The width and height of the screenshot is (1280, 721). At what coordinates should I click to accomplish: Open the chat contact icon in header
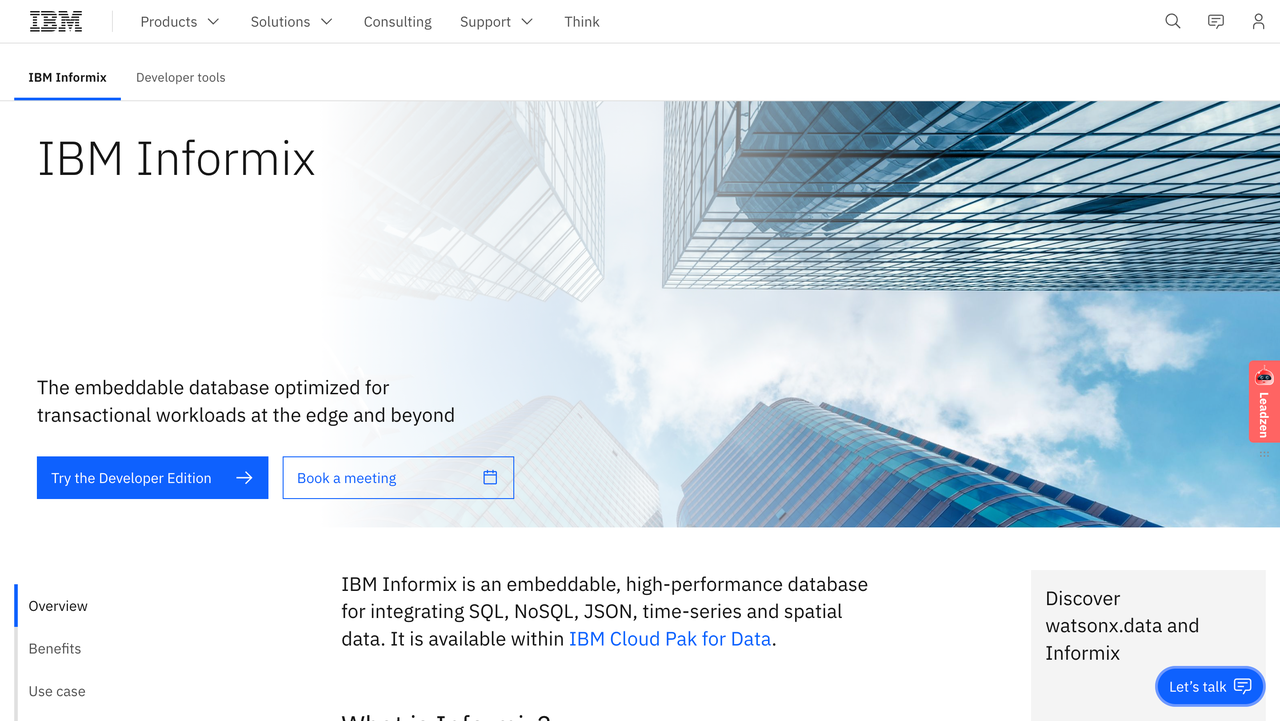1216,21
